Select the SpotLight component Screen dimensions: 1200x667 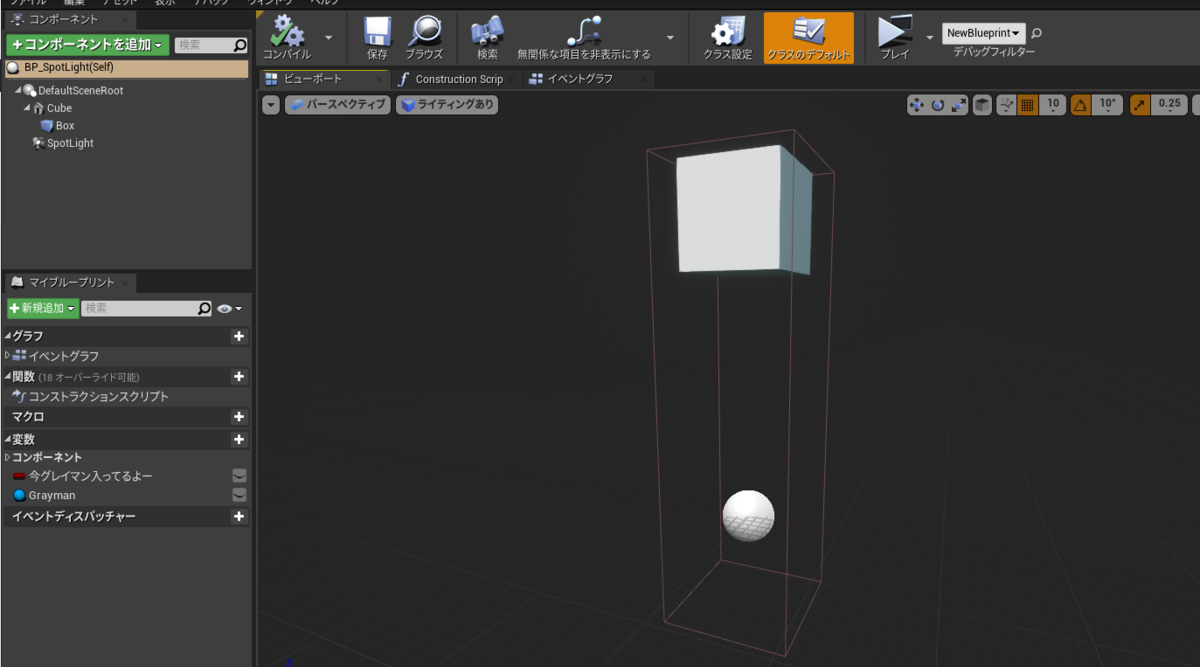coord(70,143)
